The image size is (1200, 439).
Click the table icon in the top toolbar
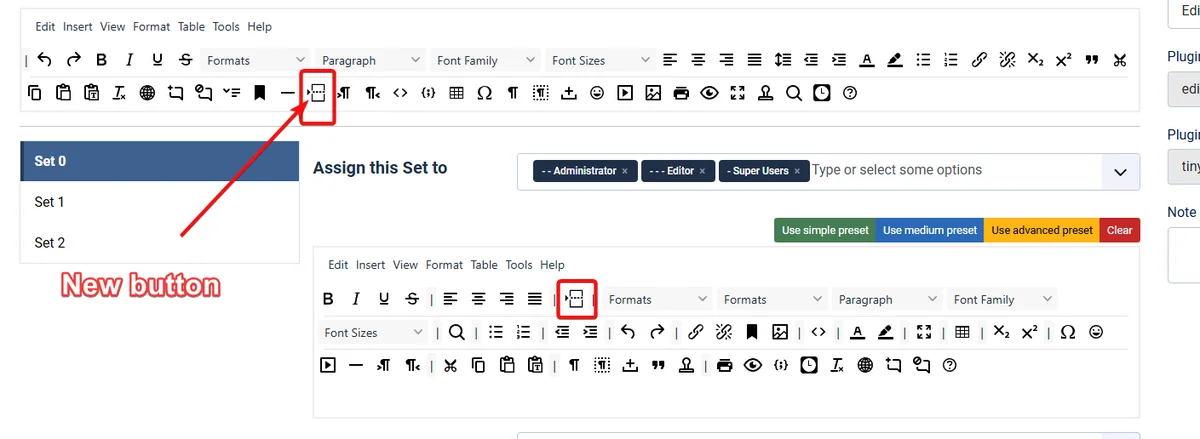click(x=456, y=93)
